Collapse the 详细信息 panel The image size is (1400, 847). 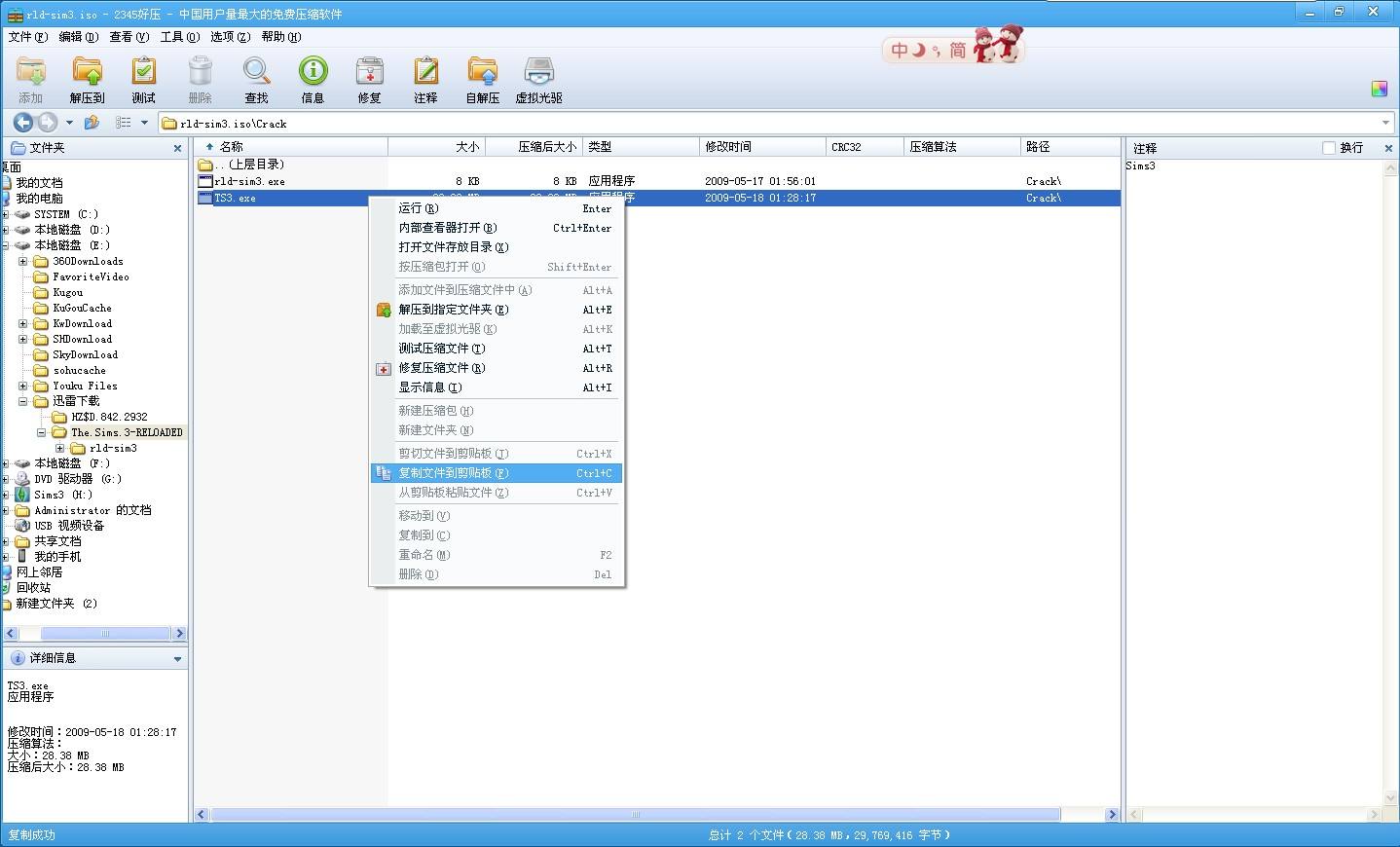click(x=177, y=659)
